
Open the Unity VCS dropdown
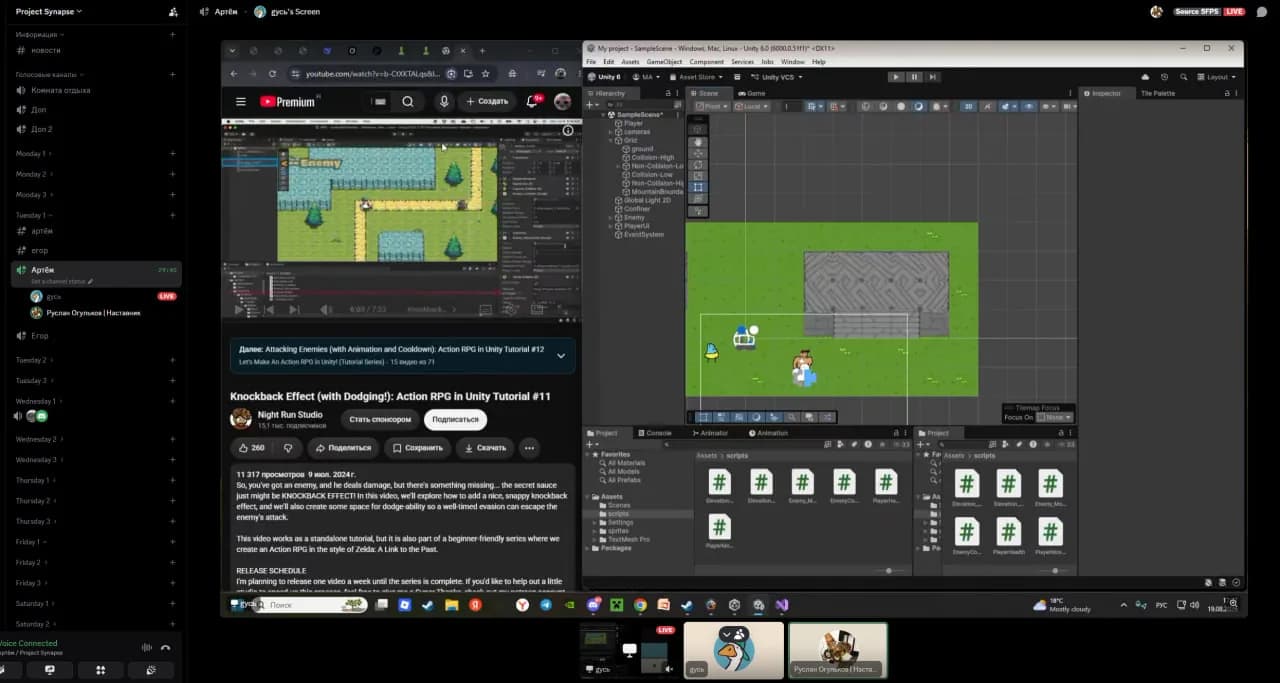(776, 77)
